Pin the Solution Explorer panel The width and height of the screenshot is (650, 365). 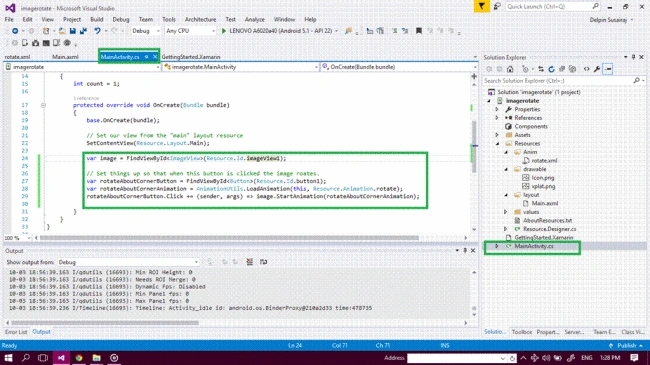coord(633,57)
